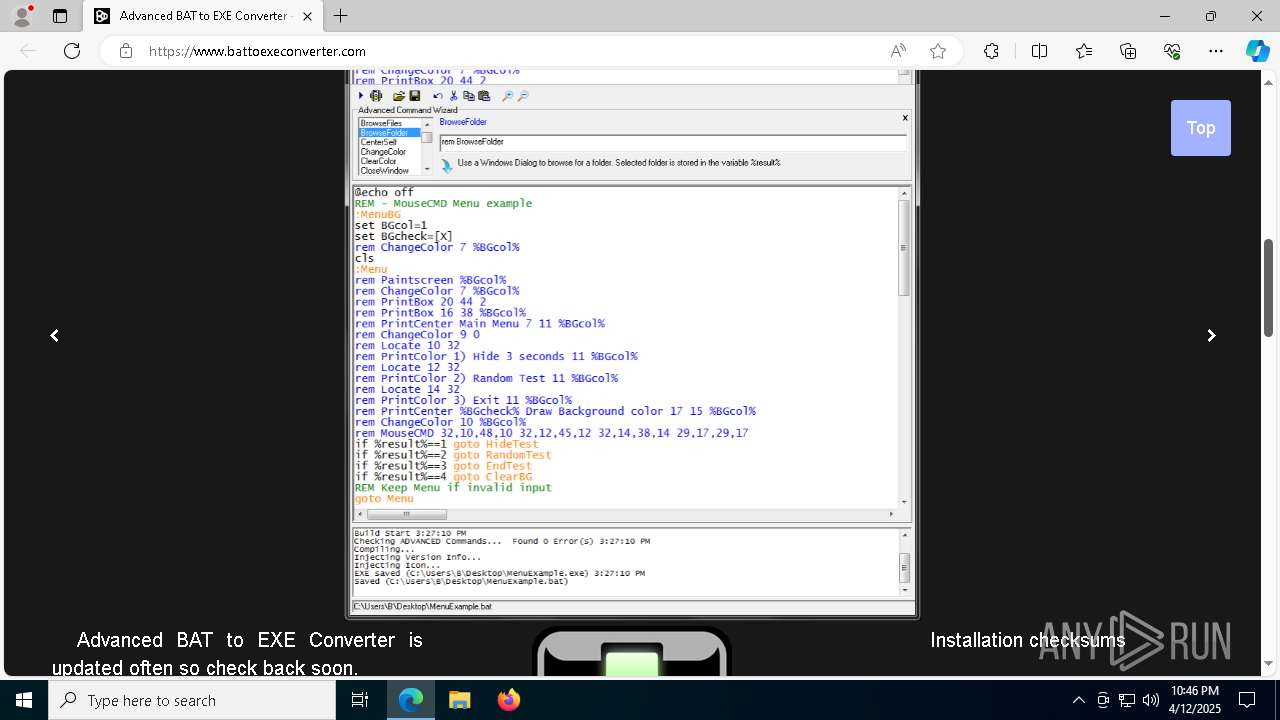1280x720 pixels.
Task: Click the Split screen icon
Action: [1039, 51]
